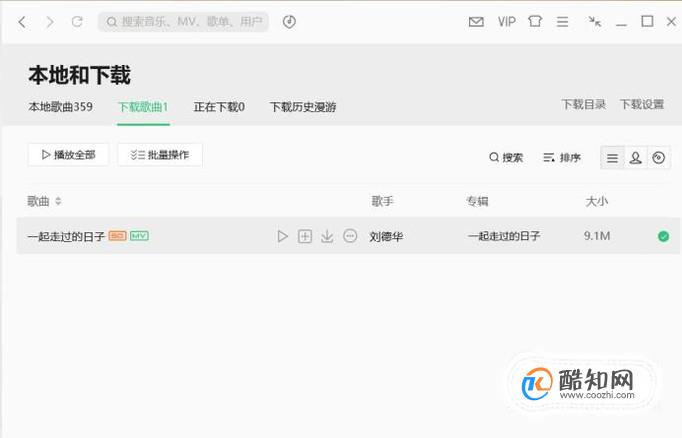Go back with the left arrow

click(x=22, y=22)
